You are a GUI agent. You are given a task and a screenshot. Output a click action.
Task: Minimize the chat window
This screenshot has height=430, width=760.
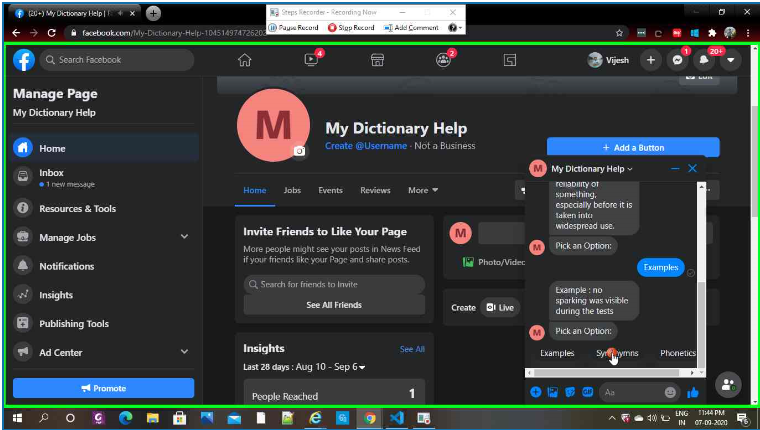675,169
